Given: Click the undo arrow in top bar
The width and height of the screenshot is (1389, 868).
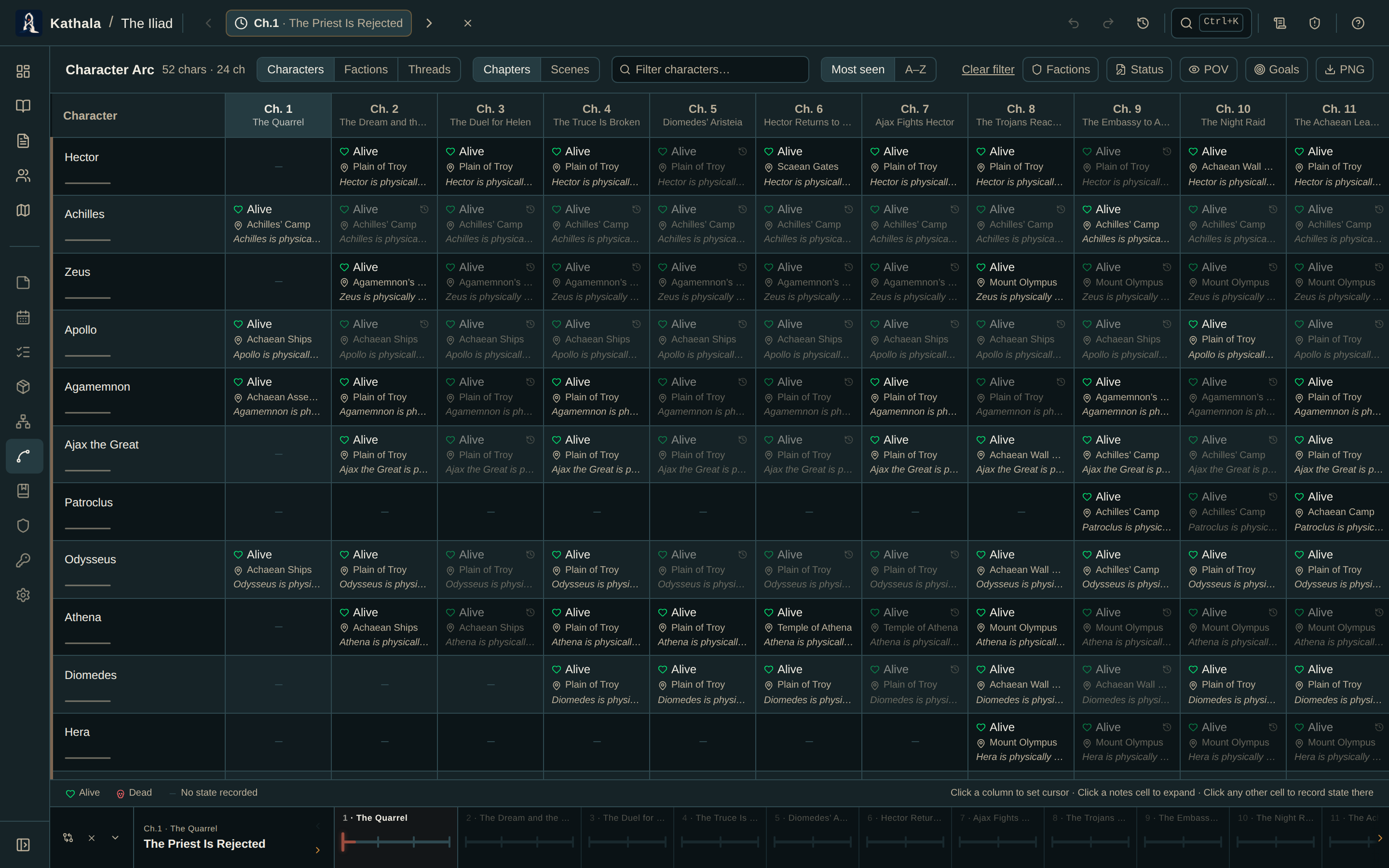Looking at the screenshot, I should [1073, 23].
